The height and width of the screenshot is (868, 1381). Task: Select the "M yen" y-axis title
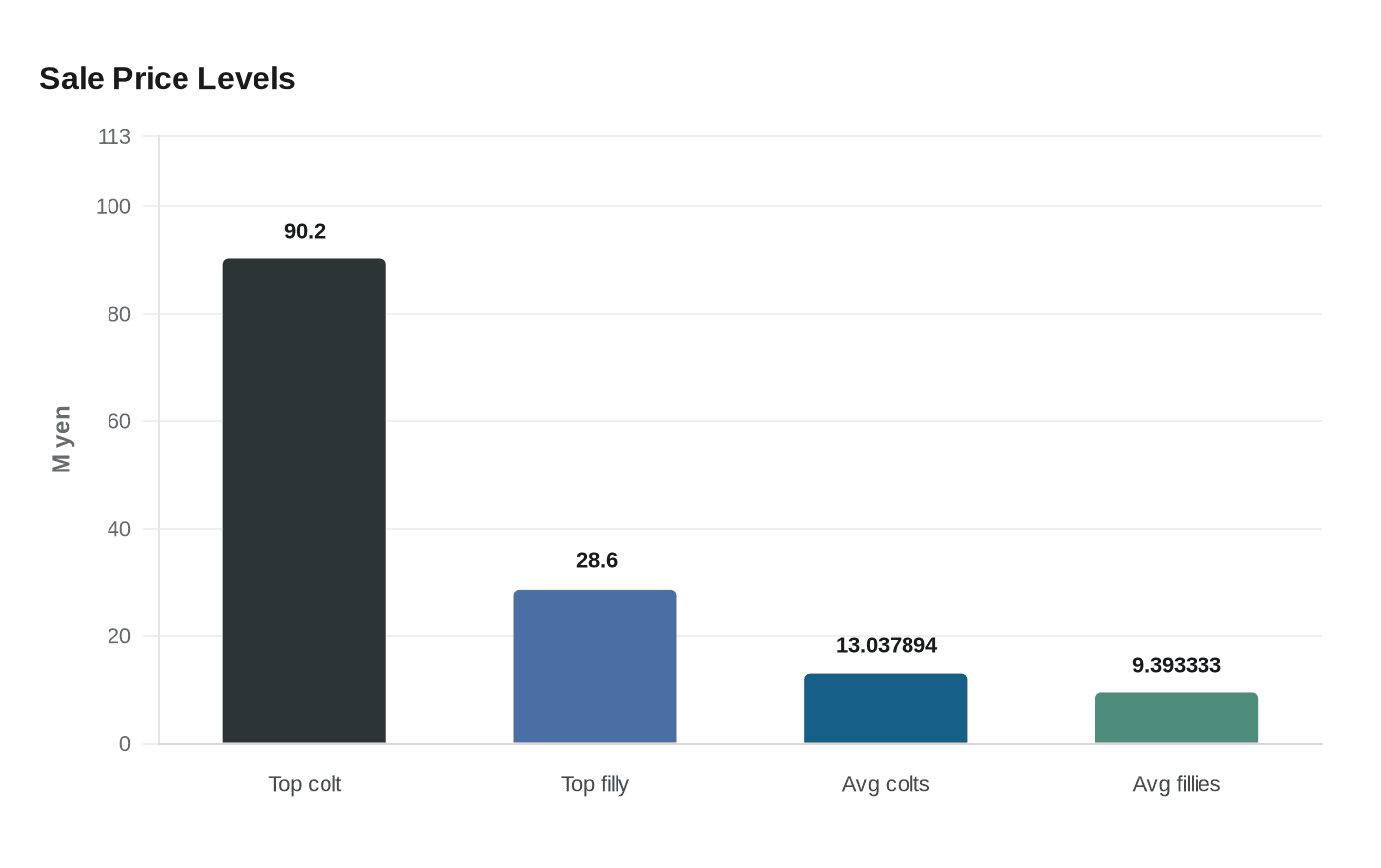(x=62, y=440)
